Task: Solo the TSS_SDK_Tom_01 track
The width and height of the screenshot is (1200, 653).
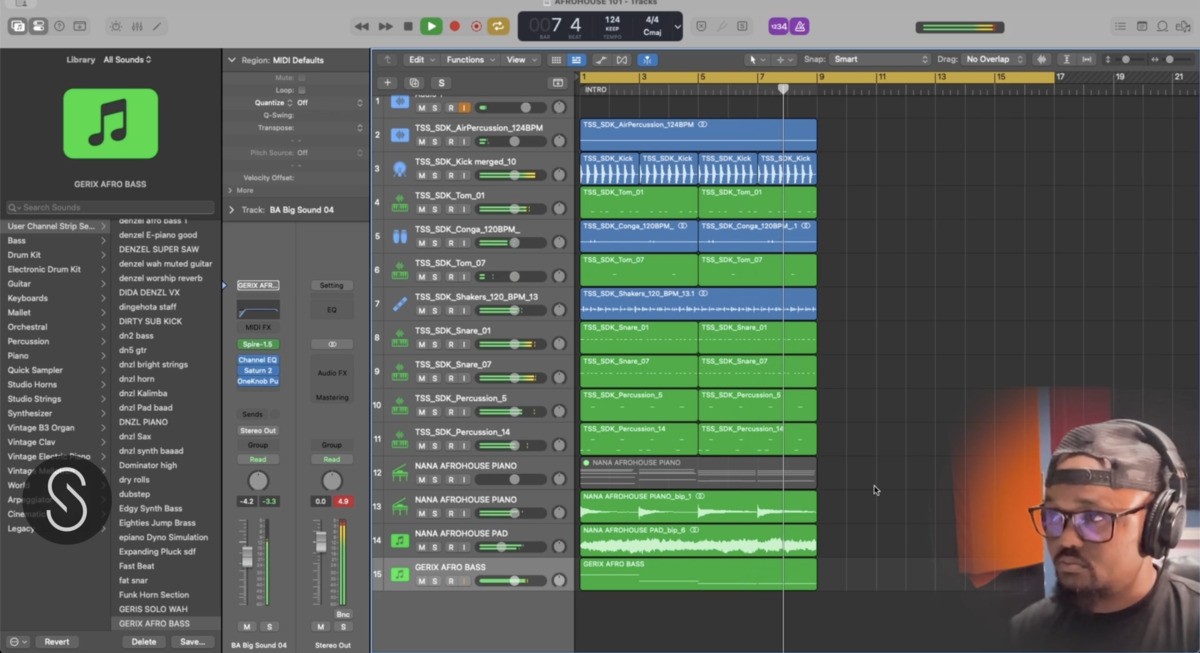Action: (435, 209)
